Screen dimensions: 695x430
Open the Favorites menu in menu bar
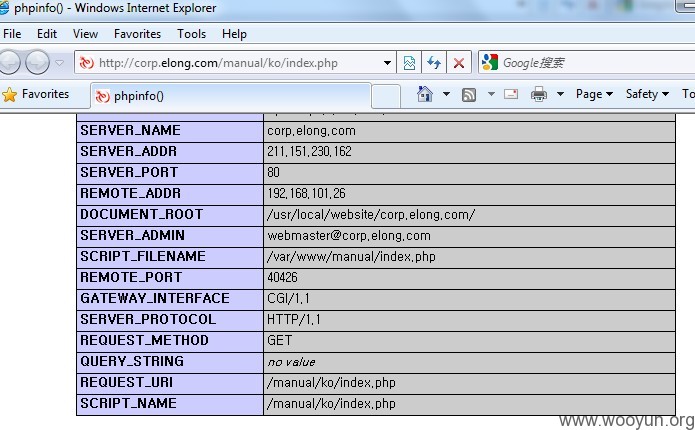137,34
